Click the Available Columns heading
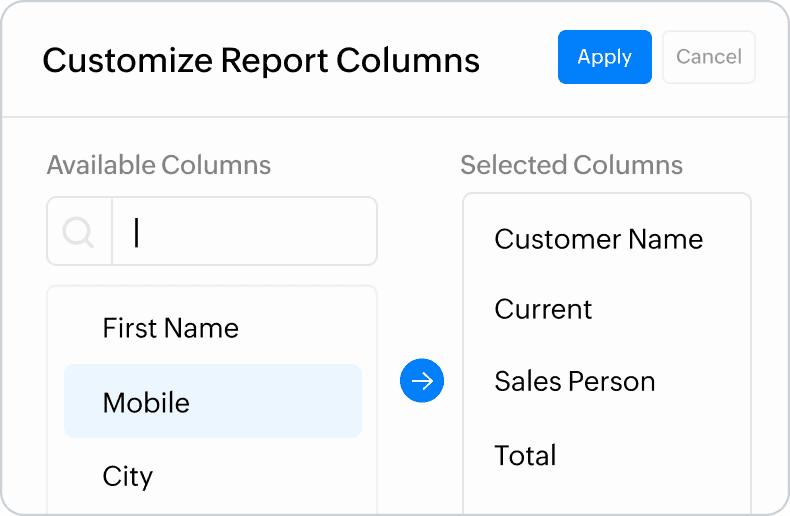Image resolution: width=790 pixels, height=516 pixels. pos(158,165)
